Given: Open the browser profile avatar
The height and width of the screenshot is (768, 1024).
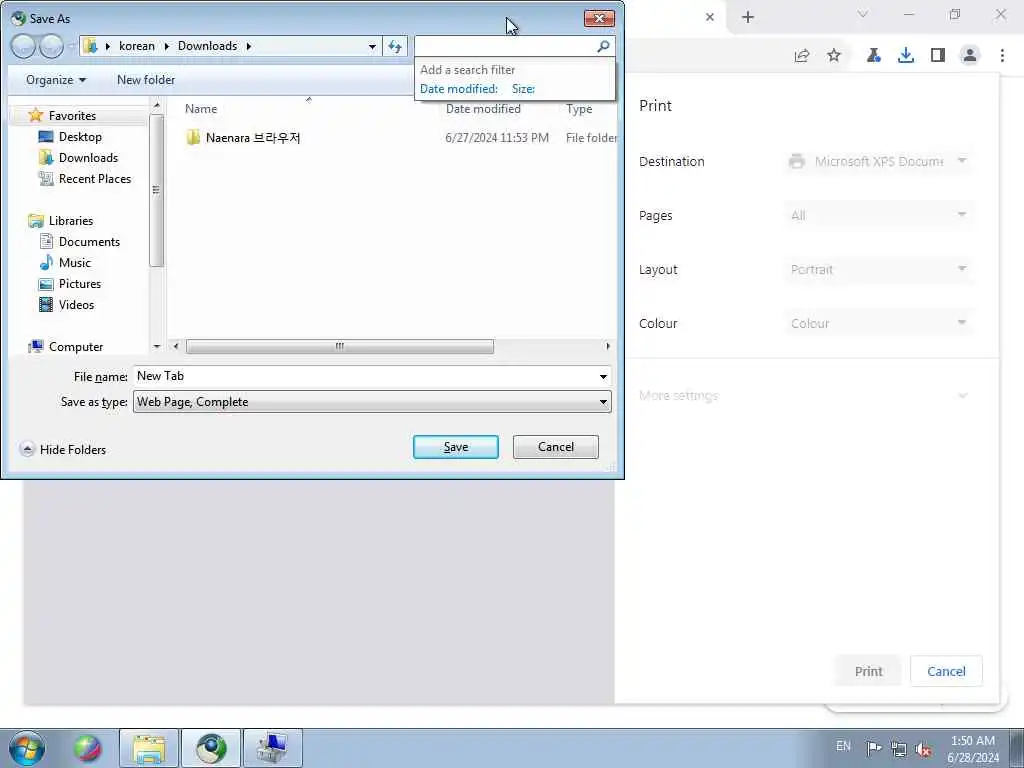Looking at the screenshot, I should pos(970,56).
